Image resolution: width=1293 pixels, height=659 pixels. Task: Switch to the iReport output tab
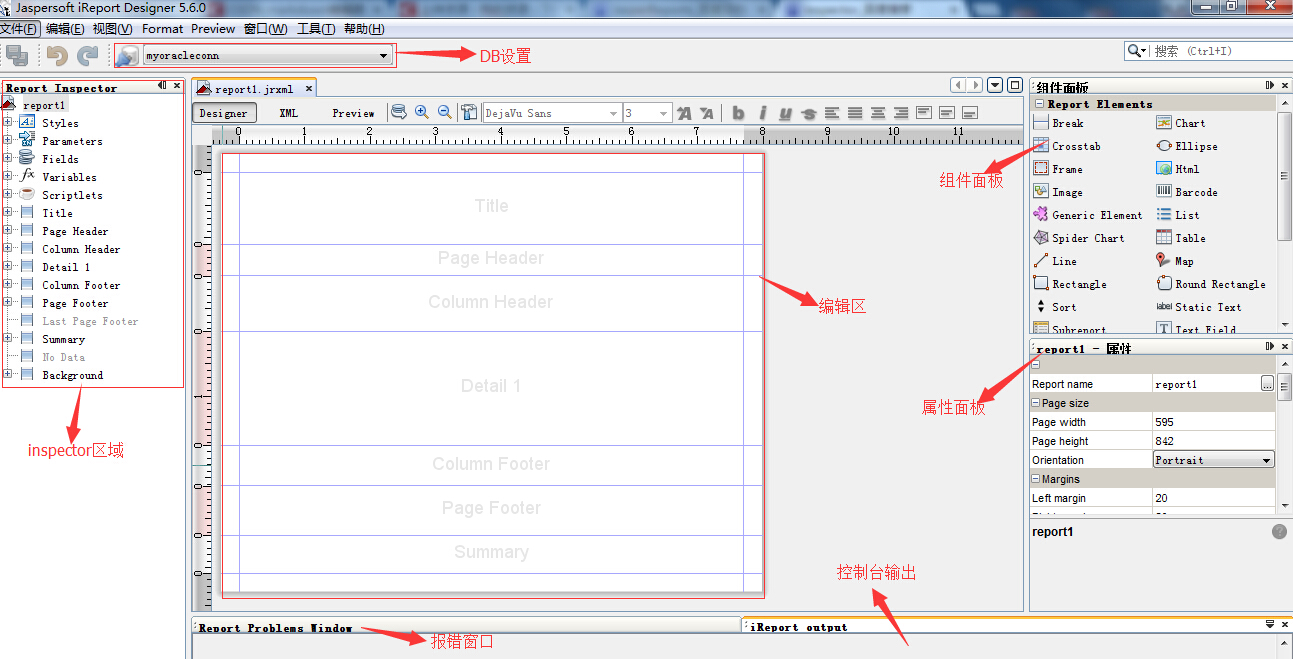[798, 627]
